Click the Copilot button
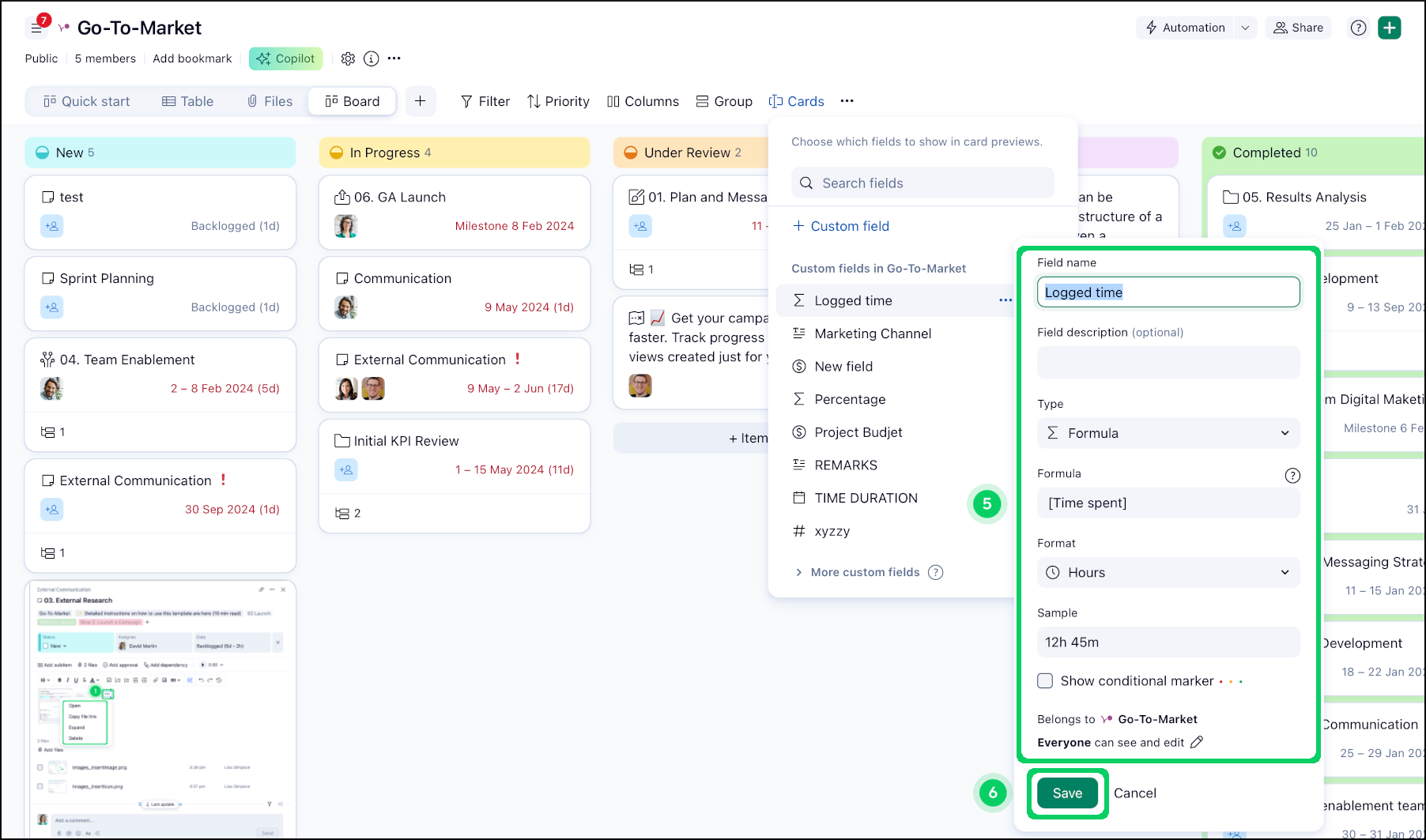 point(285,58)
